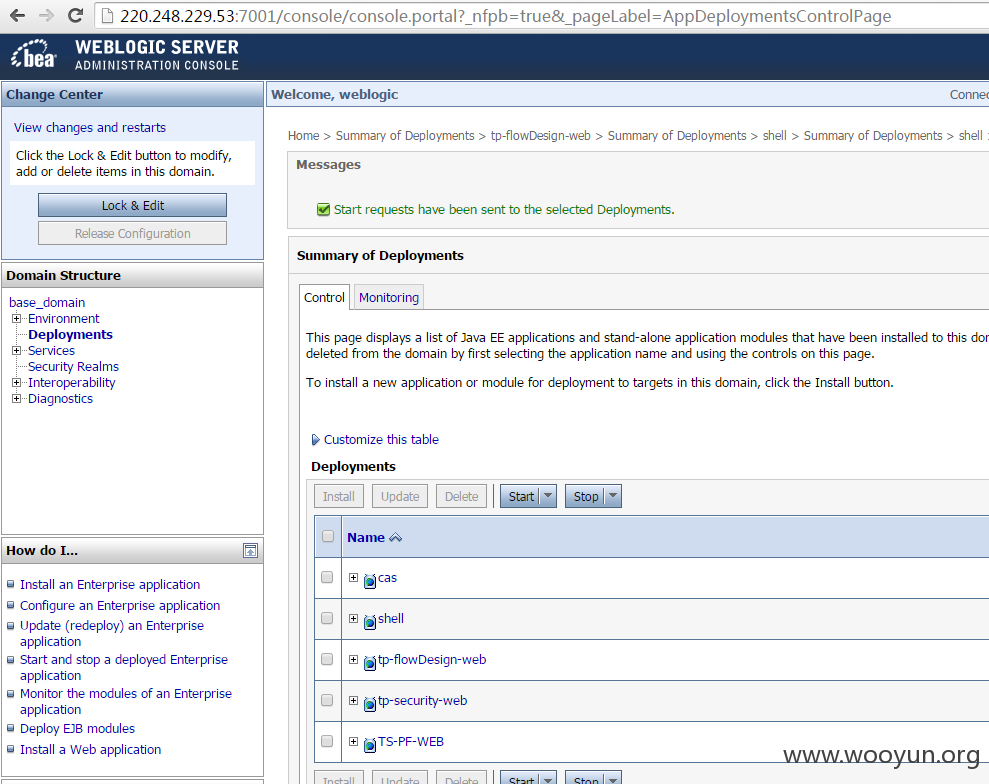Click the top Delete button

point(461,496)
